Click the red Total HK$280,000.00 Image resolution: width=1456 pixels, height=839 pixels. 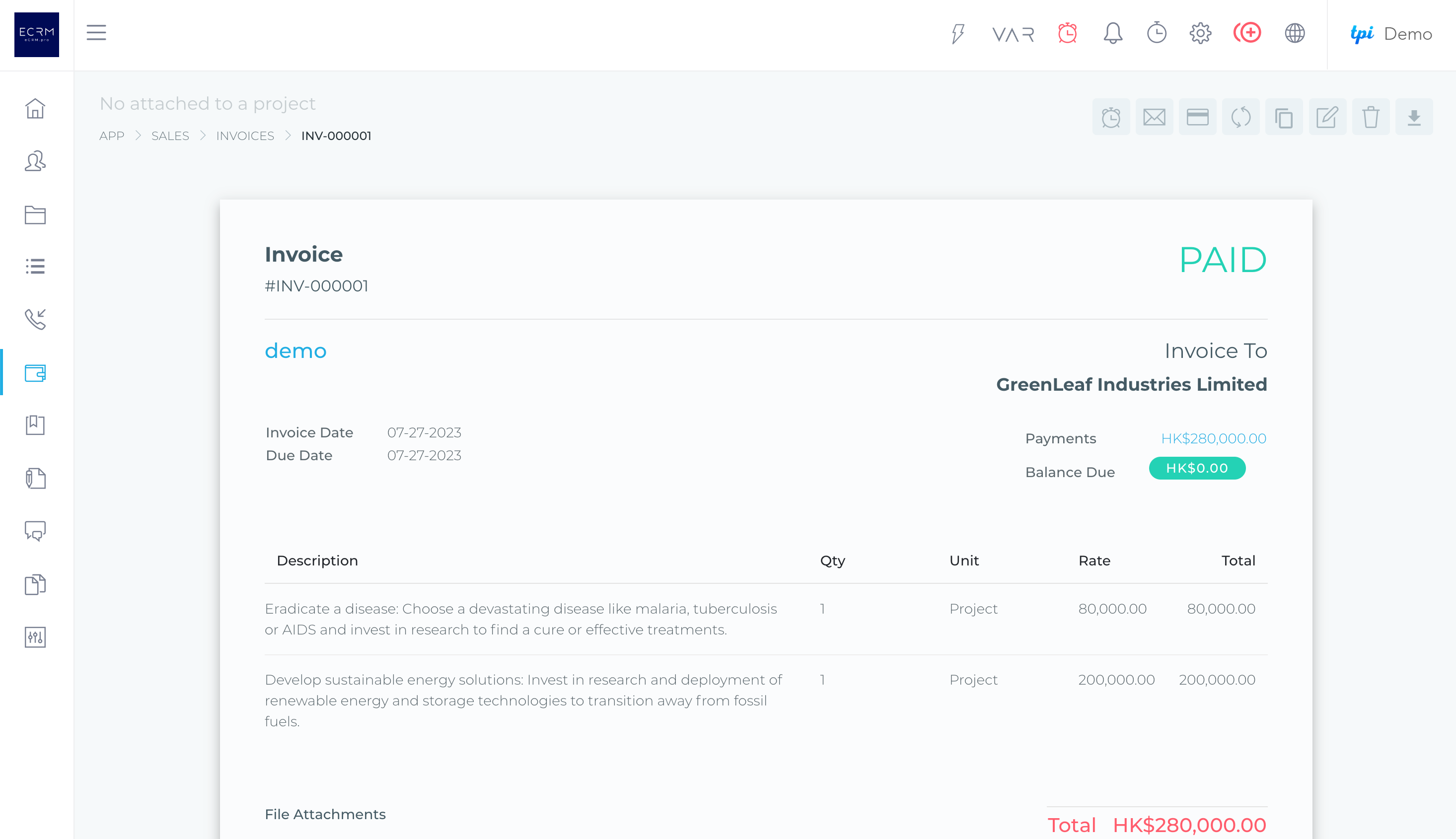click(1156, 825)
